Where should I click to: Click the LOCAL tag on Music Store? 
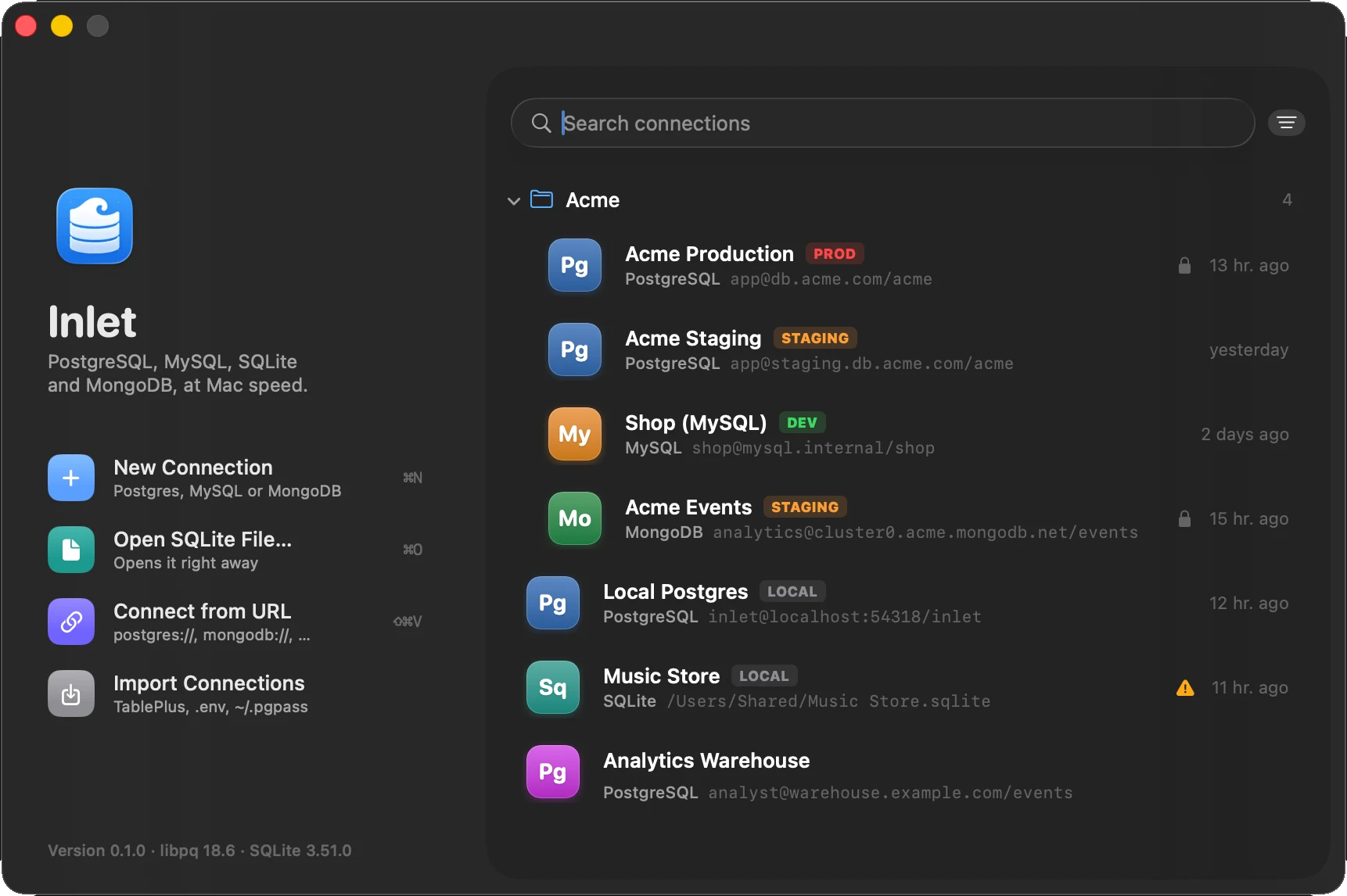(x=764, y=676)
